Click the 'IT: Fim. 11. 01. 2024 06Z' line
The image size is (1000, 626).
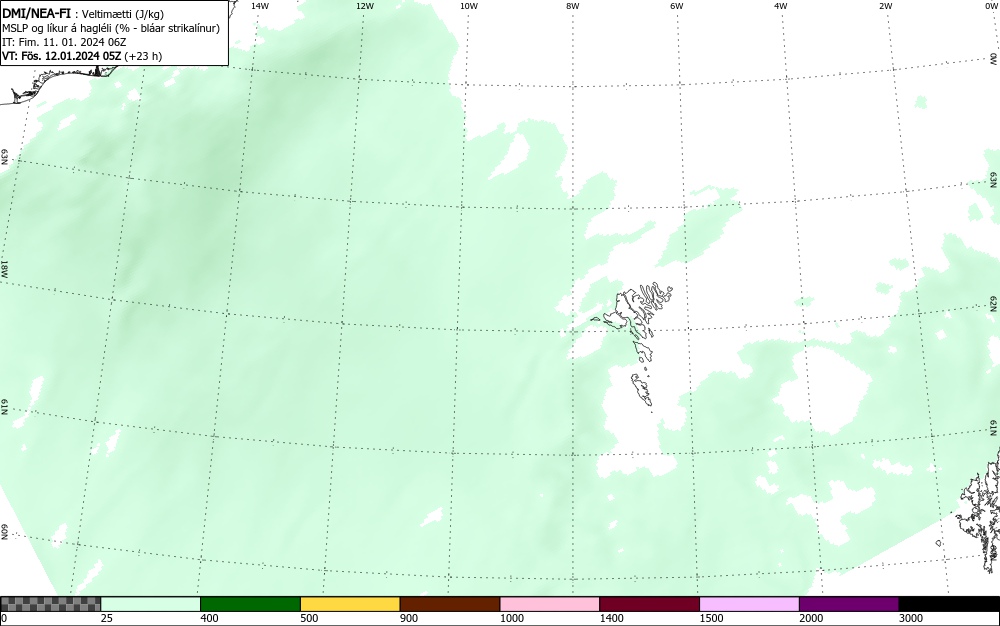(64, 42)
